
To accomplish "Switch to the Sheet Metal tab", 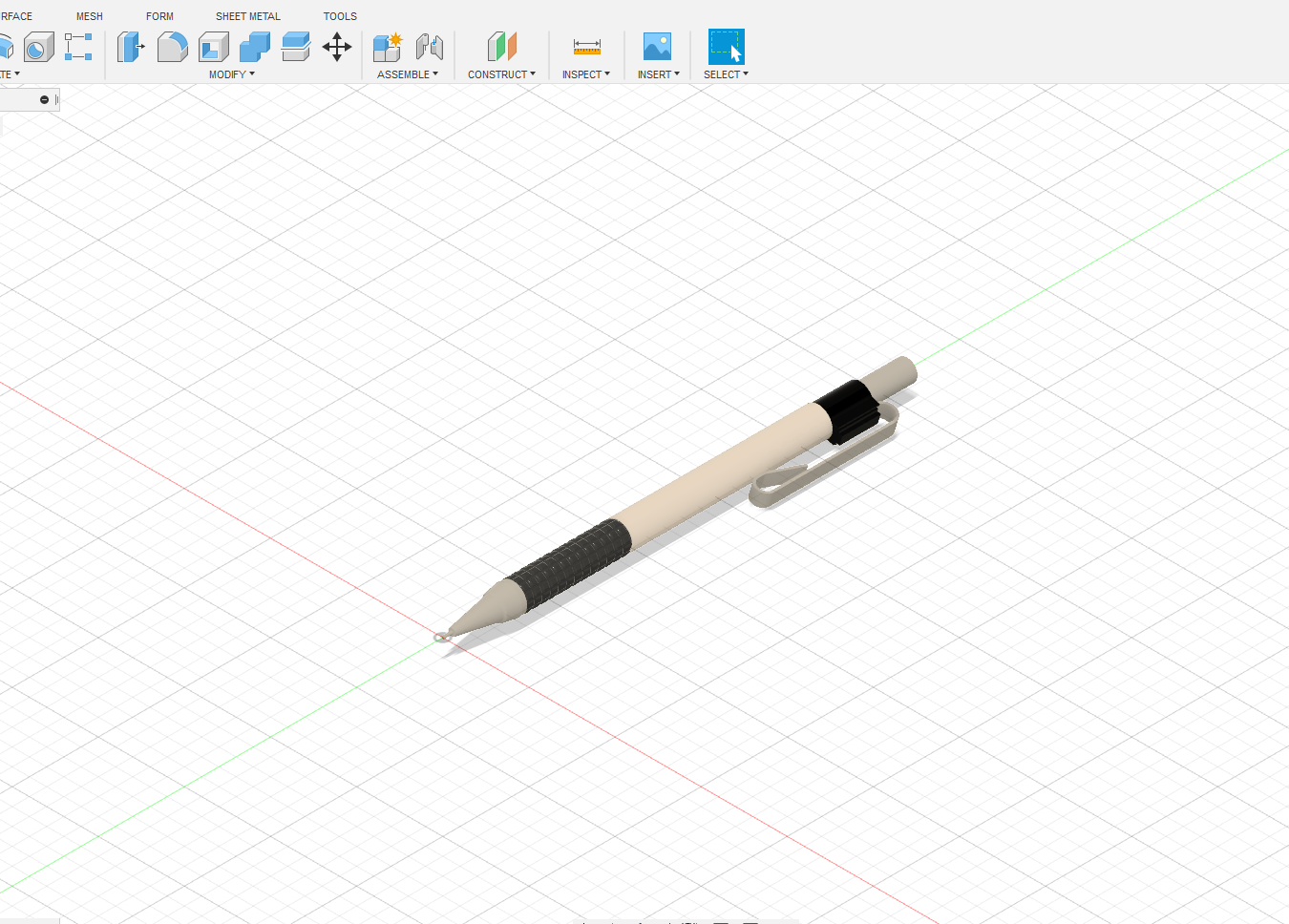I will (247, 15).
